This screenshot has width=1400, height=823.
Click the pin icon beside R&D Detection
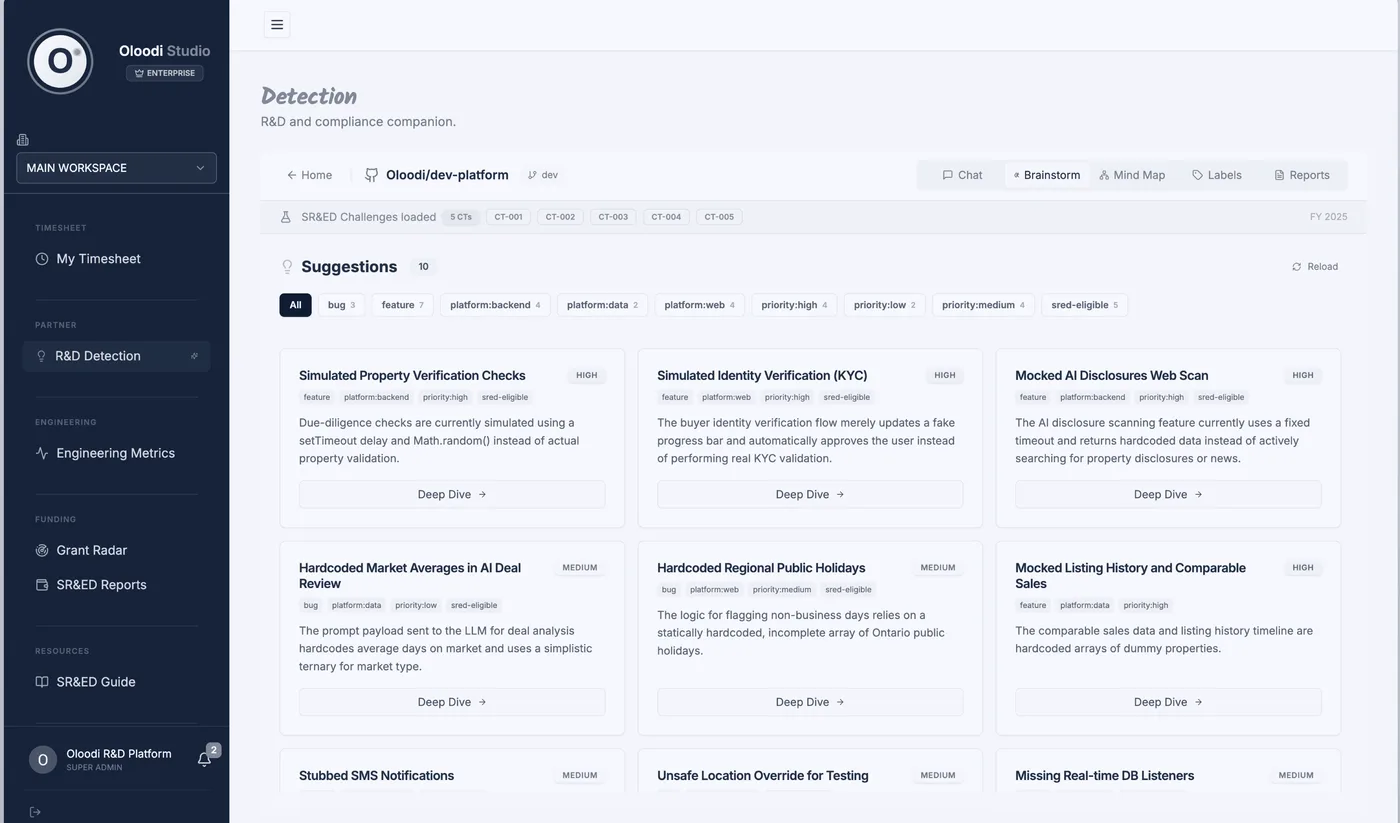(195, 356)
